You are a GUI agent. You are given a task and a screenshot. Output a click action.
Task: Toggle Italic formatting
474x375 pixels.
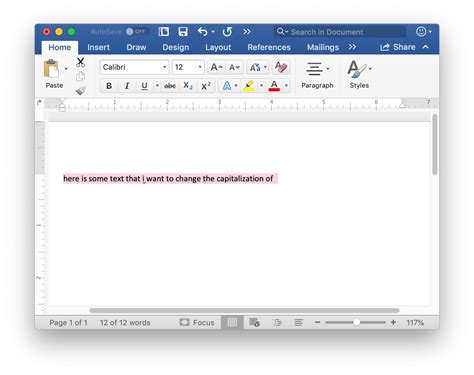click(127, 86)
